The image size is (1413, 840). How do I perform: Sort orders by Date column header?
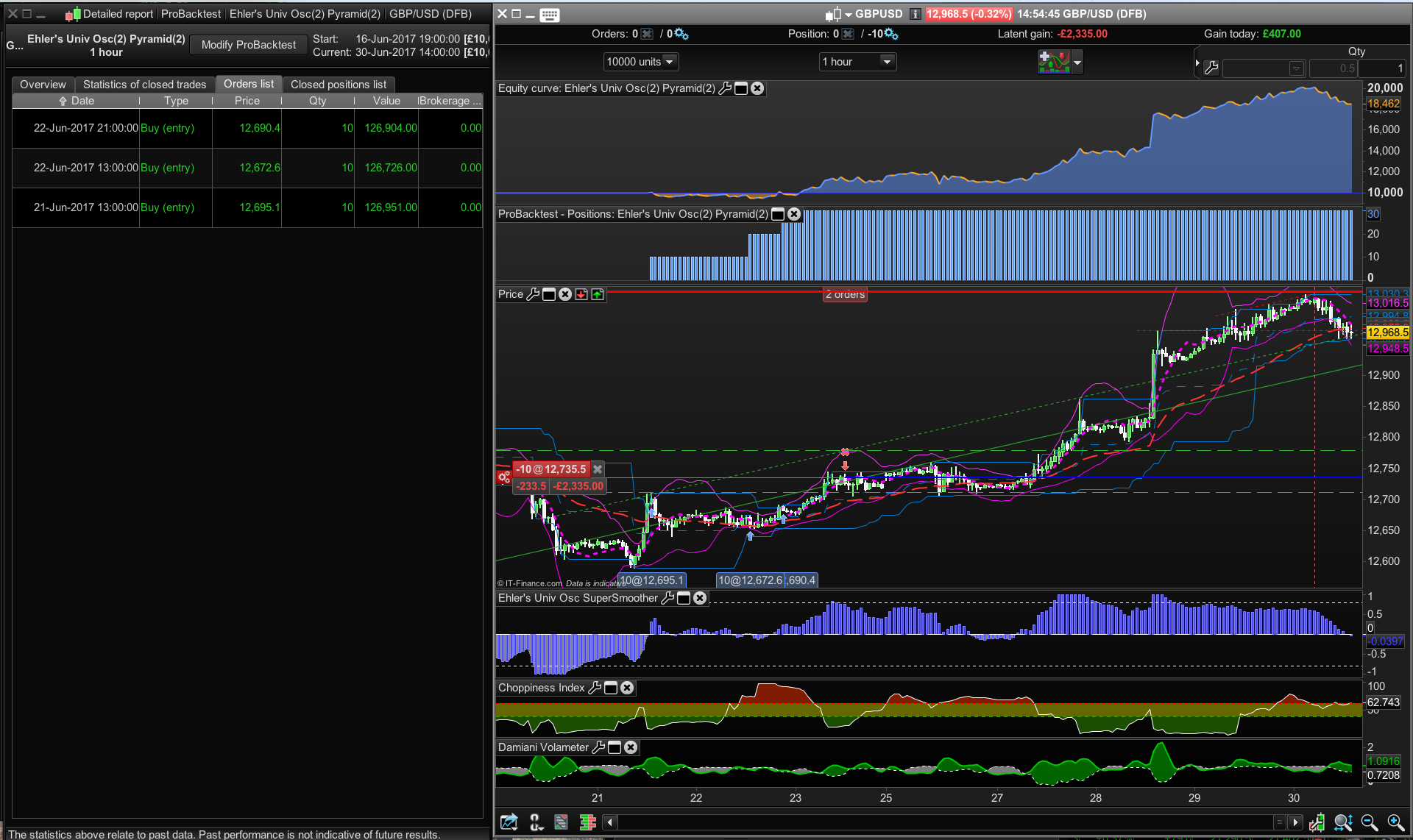coord(77,101)
